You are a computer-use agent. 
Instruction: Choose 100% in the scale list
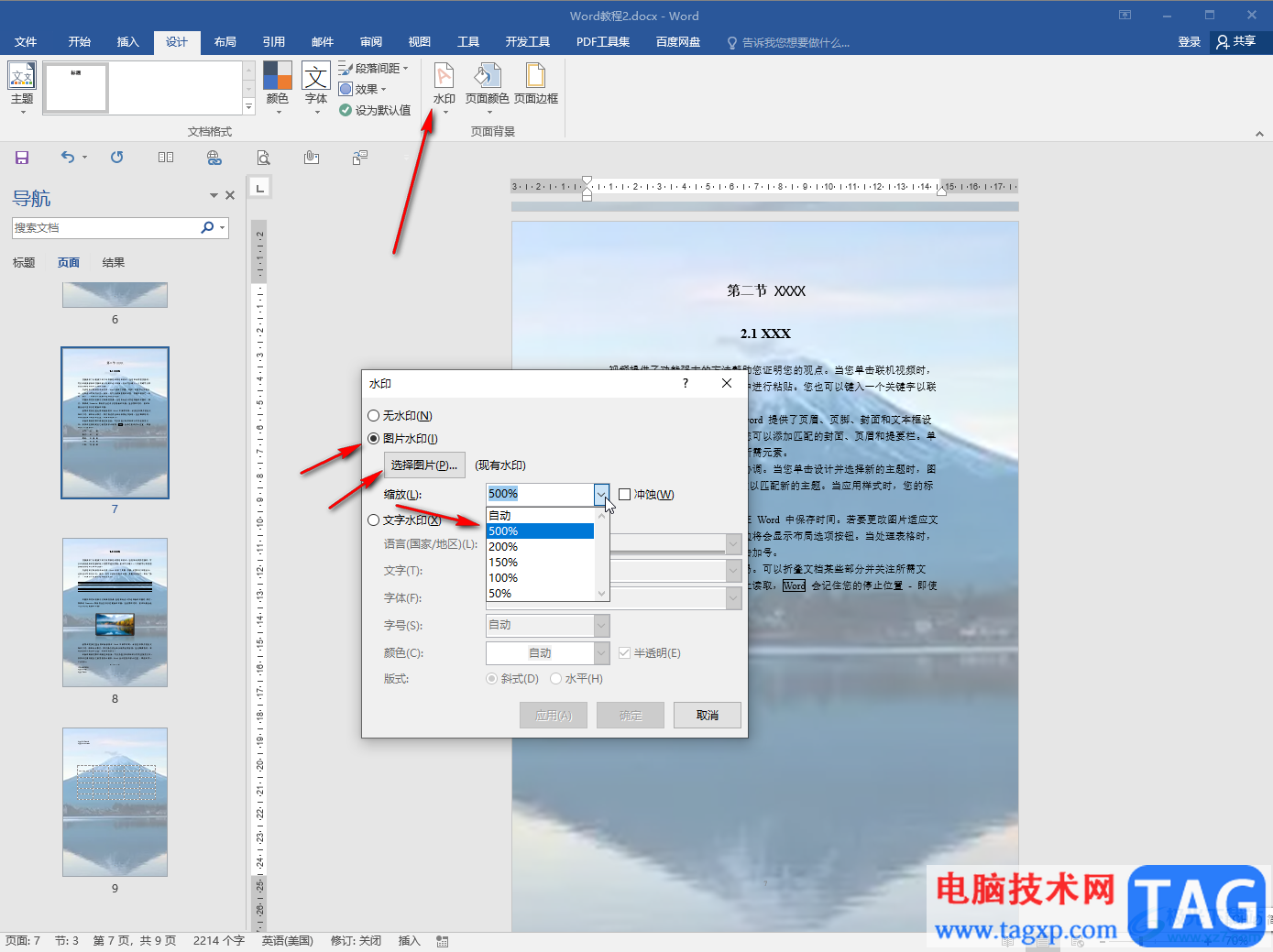click(x=540, y=578)
